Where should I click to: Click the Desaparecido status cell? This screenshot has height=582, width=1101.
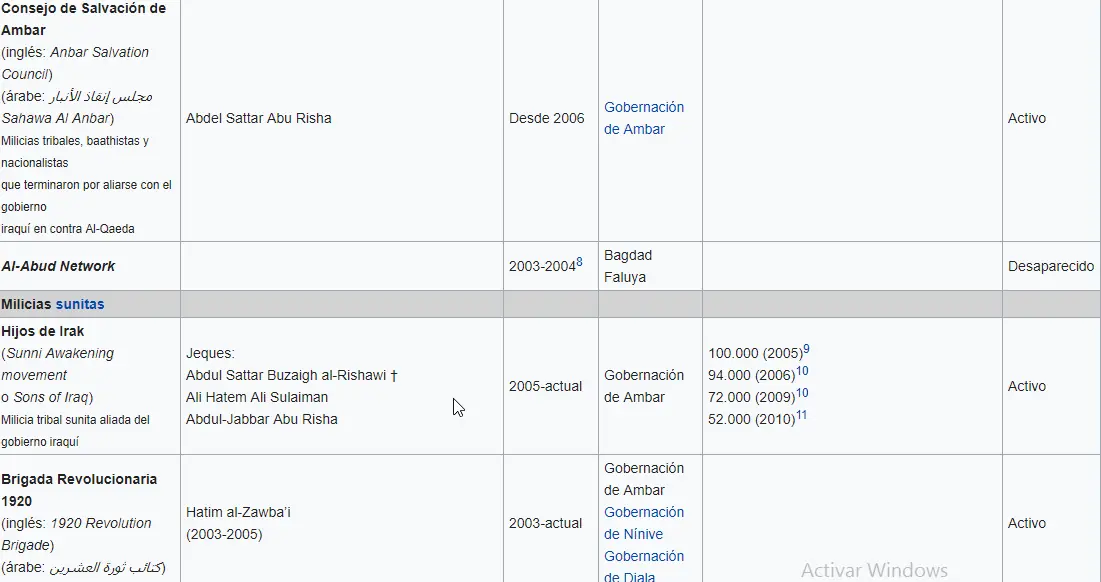(1050, 266)
